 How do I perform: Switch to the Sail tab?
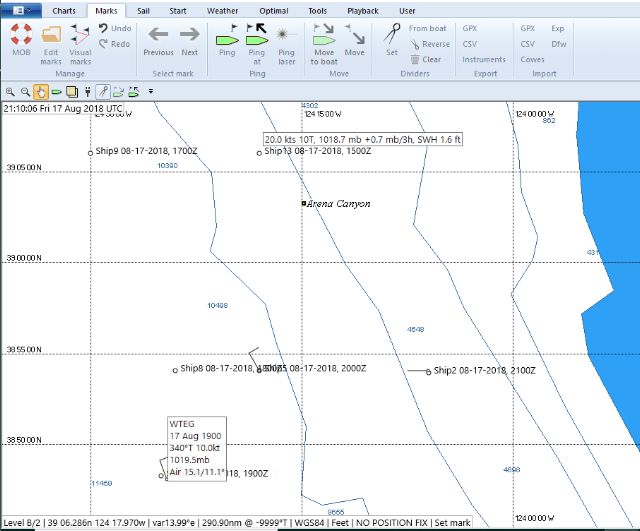(143, 11)
